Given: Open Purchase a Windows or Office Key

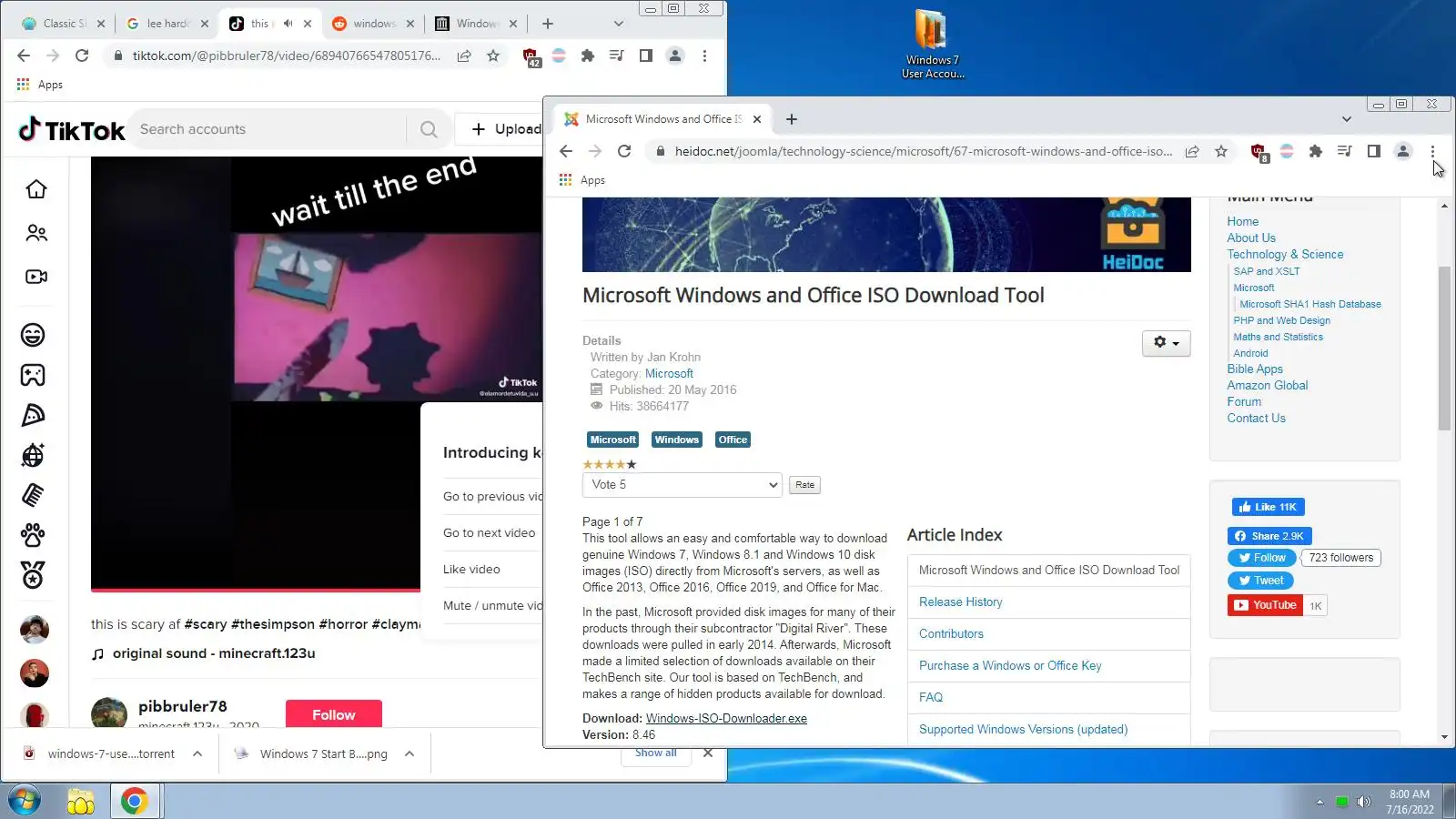Looking at the screenshot, I should tap(1010, 665).
